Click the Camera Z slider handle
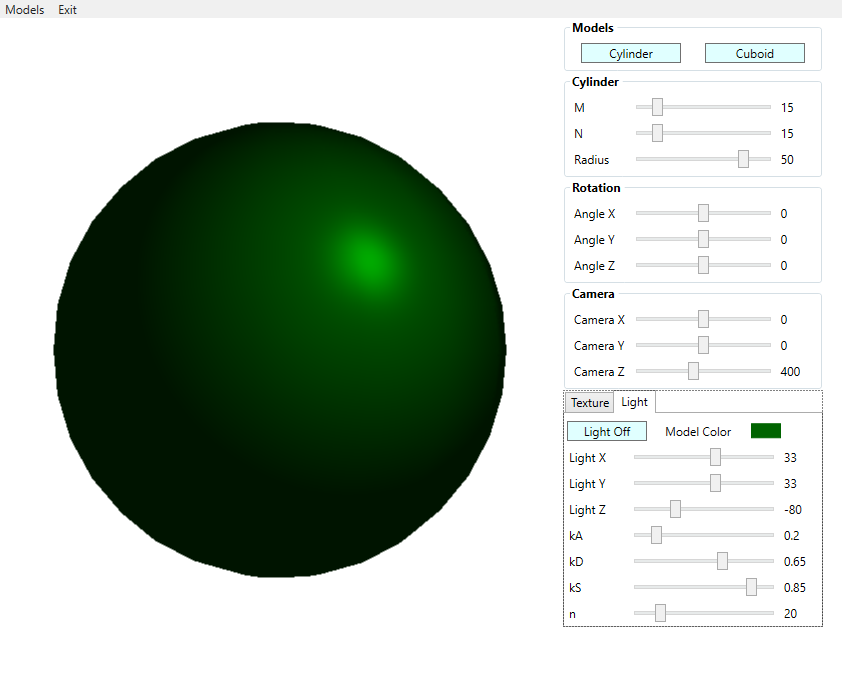The width and height of the screenshot is (842, 678). pos(693,371)
